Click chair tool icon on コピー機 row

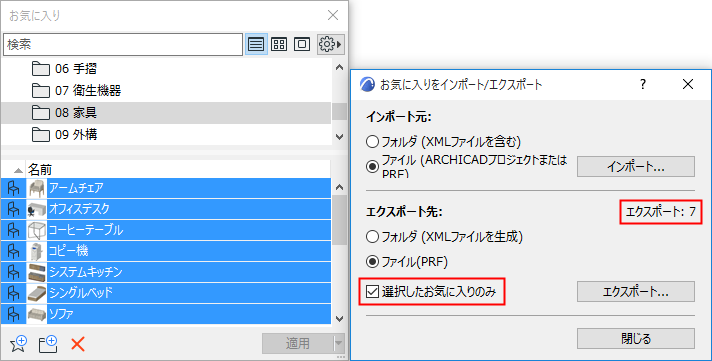pos(14,251)
